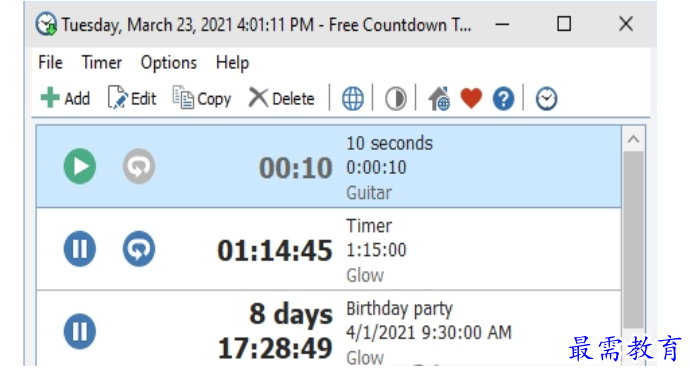Delete the selected timer
The height and width of the screenshot is (380, 690).
[282, 98]
